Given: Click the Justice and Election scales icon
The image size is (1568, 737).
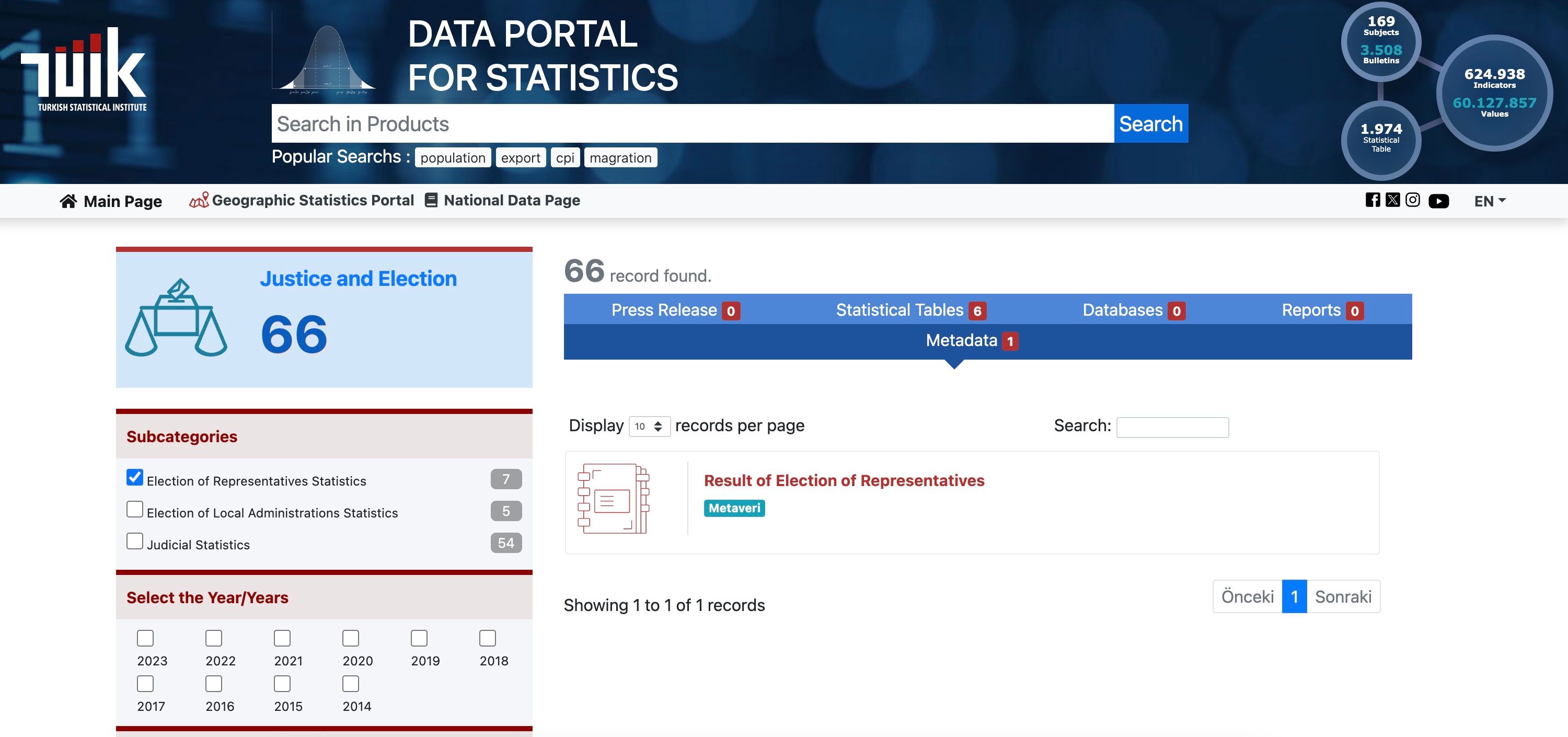Looking at the screenshot, I should tap(176, 318).
